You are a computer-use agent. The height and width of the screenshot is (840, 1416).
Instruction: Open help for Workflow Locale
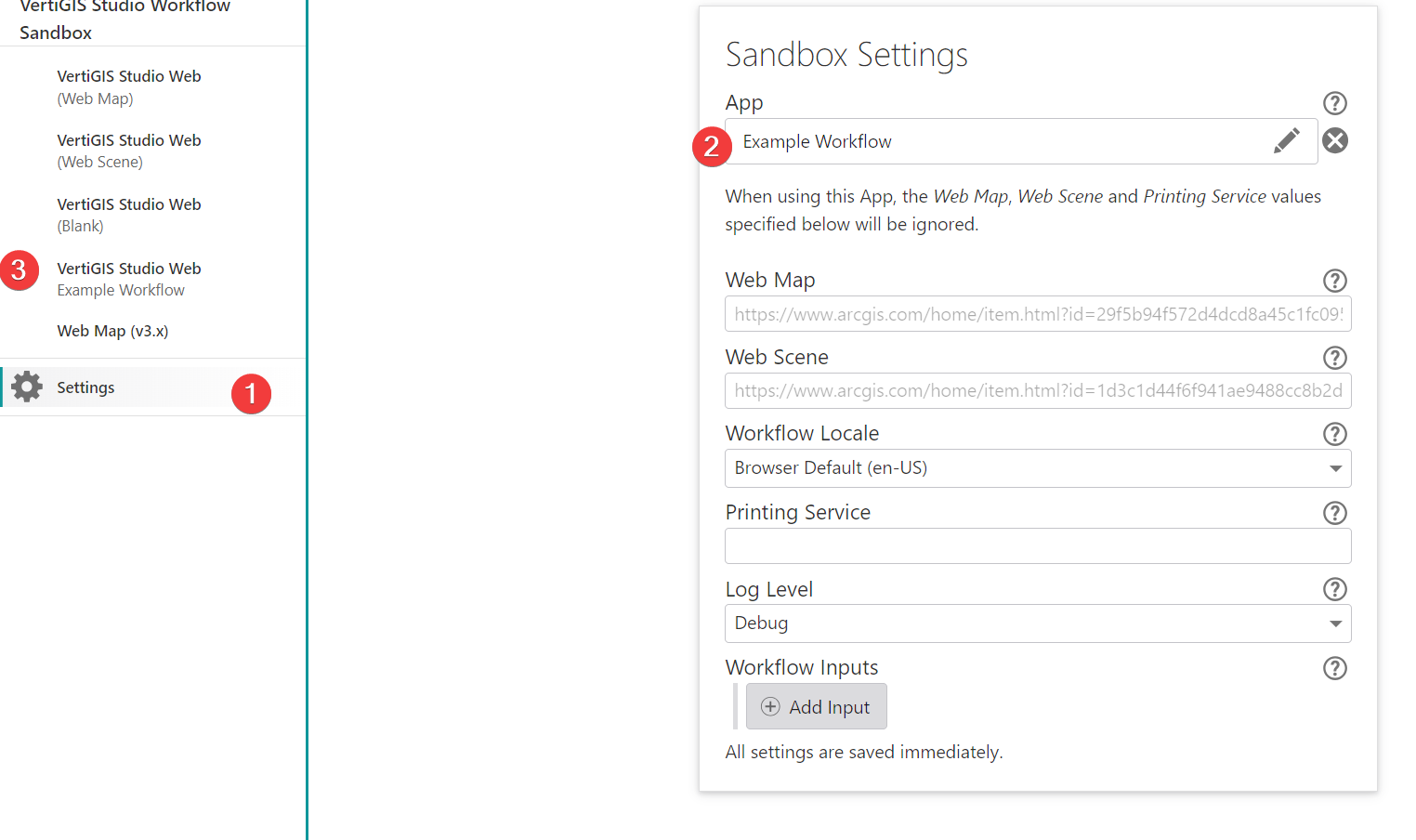coord(1335,434)
